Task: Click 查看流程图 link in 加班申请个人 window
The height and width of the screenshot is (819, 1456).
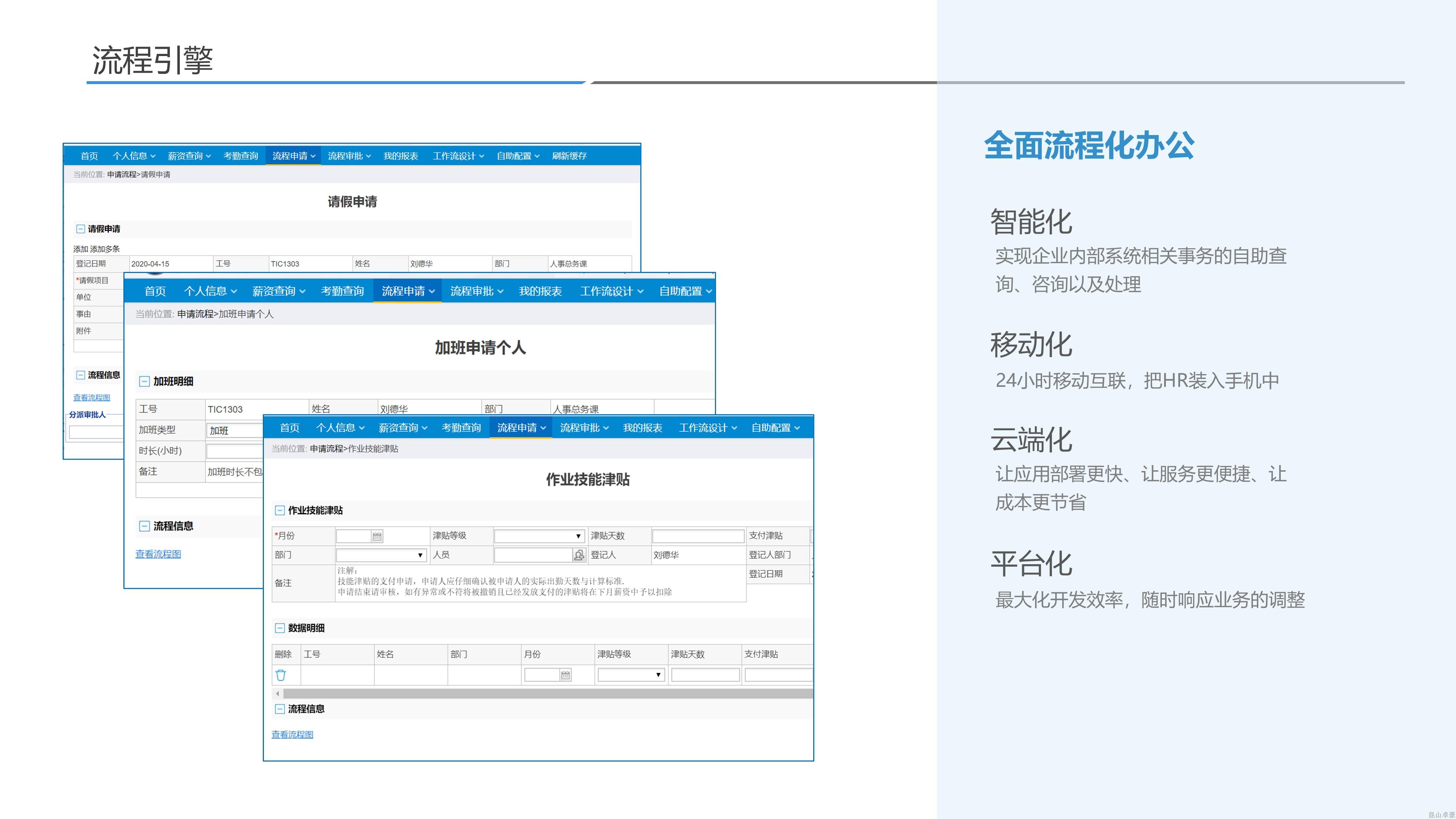Action: point(158,554)
